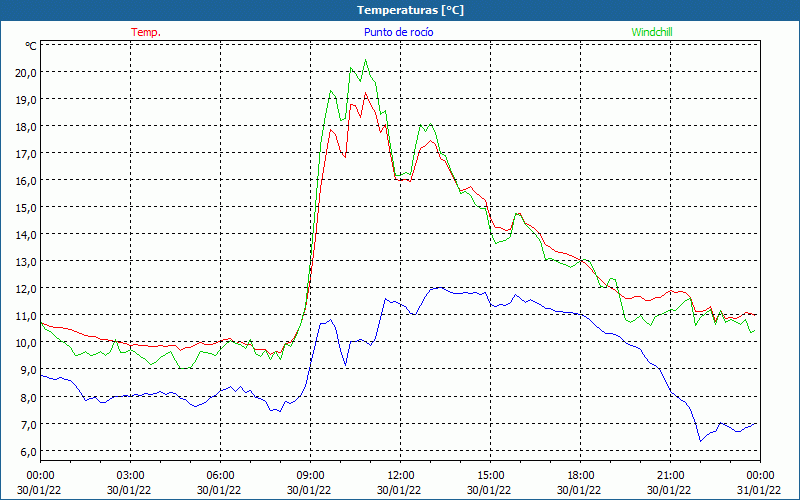
Task: Click the green Windchill peak above 20,0
Action: [x=365, y=61]
